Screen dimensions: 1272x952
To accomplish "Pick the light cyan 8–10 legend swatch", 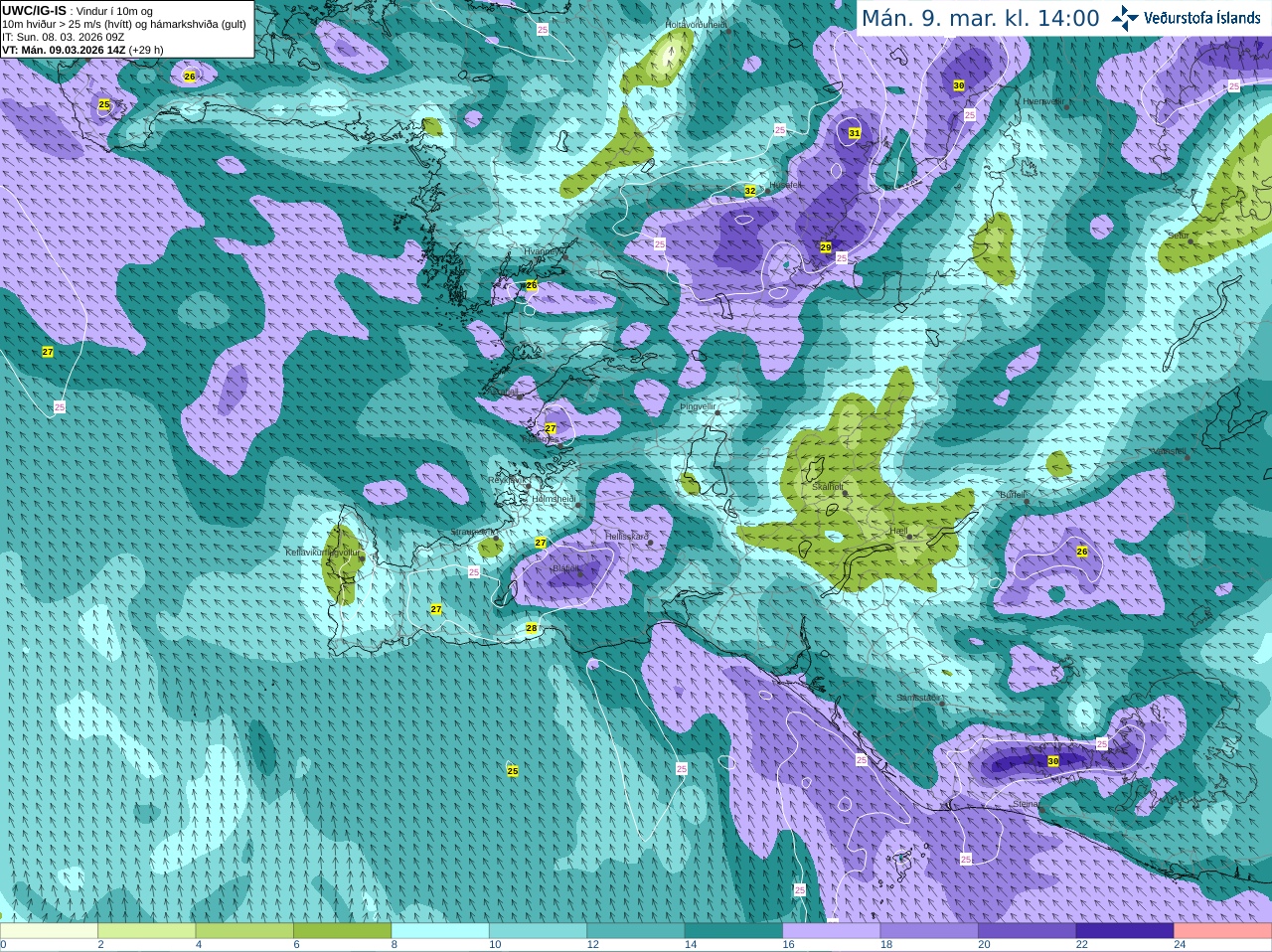I will (440, 930).
